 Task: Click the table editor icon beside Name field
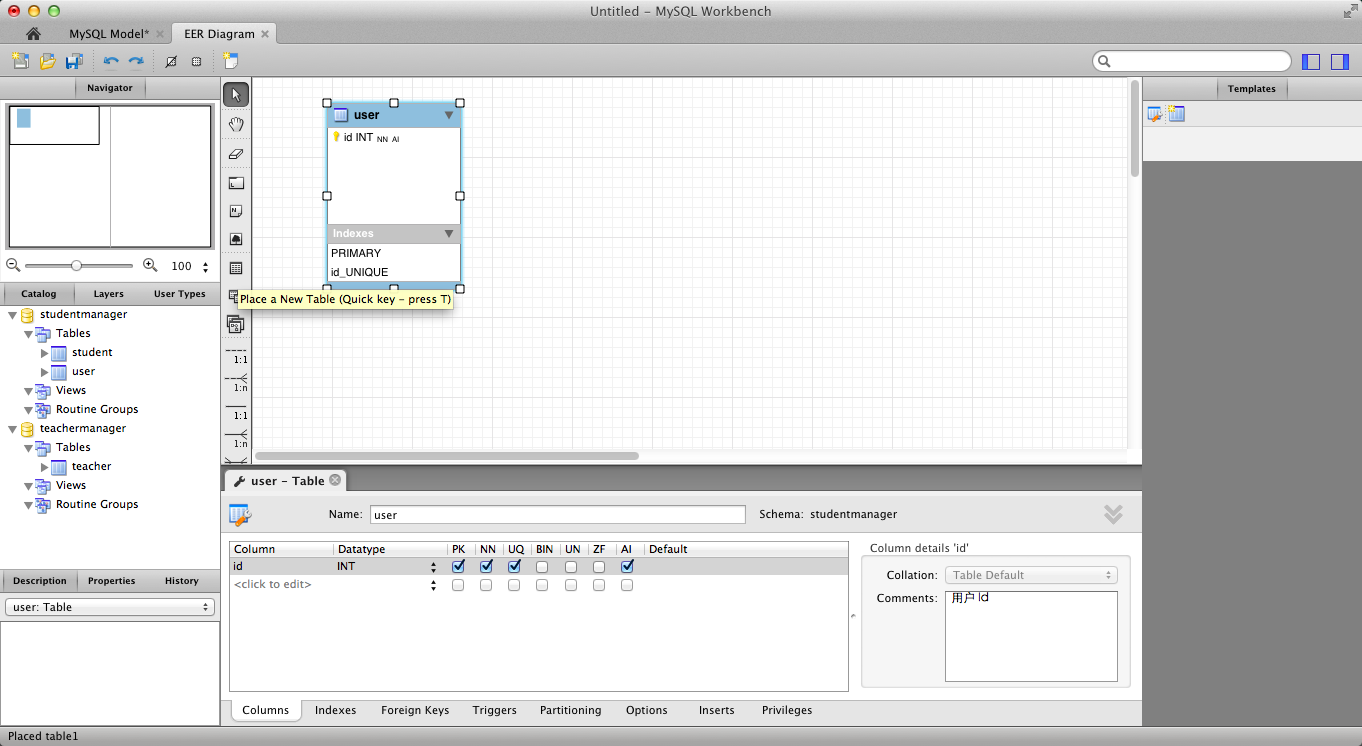240,515
